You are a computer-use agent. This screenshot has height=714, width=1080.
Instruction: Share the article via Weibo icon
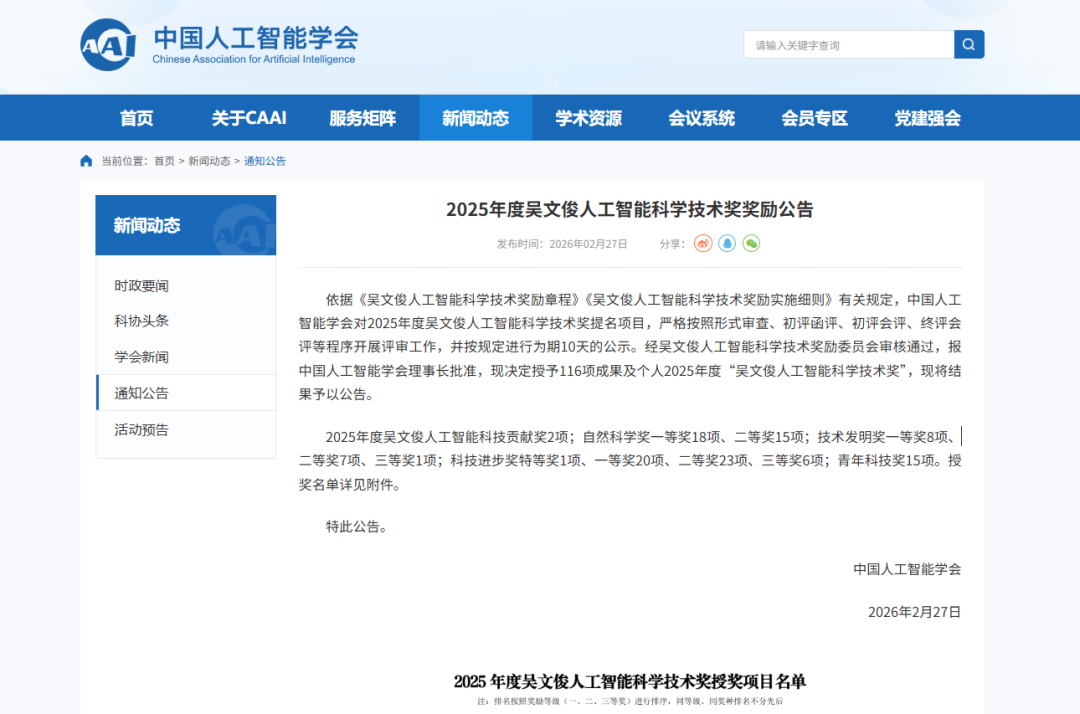(x=703, y=243)
